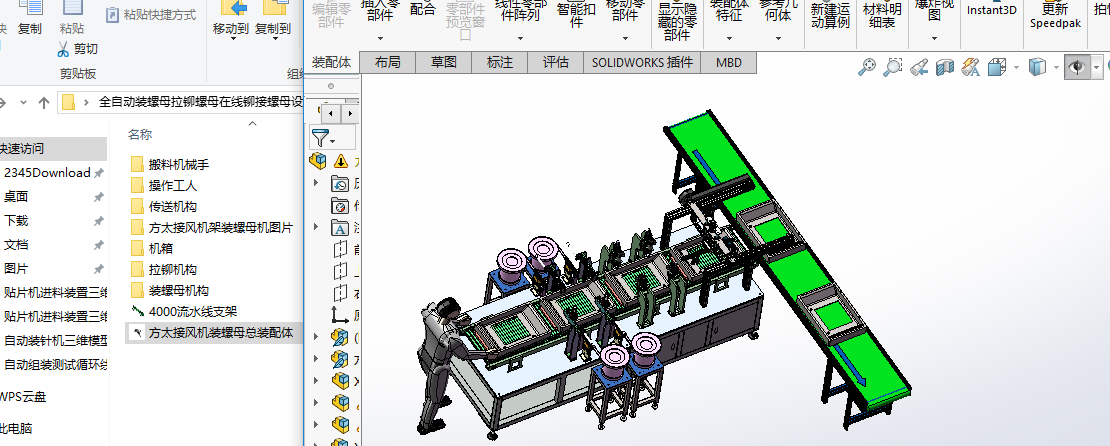Image resolution: width=1110 pixels, height=446 pixels.
Task: Open the 爆炸视图 dropdown arrow
Action: (x=934, y=38)
